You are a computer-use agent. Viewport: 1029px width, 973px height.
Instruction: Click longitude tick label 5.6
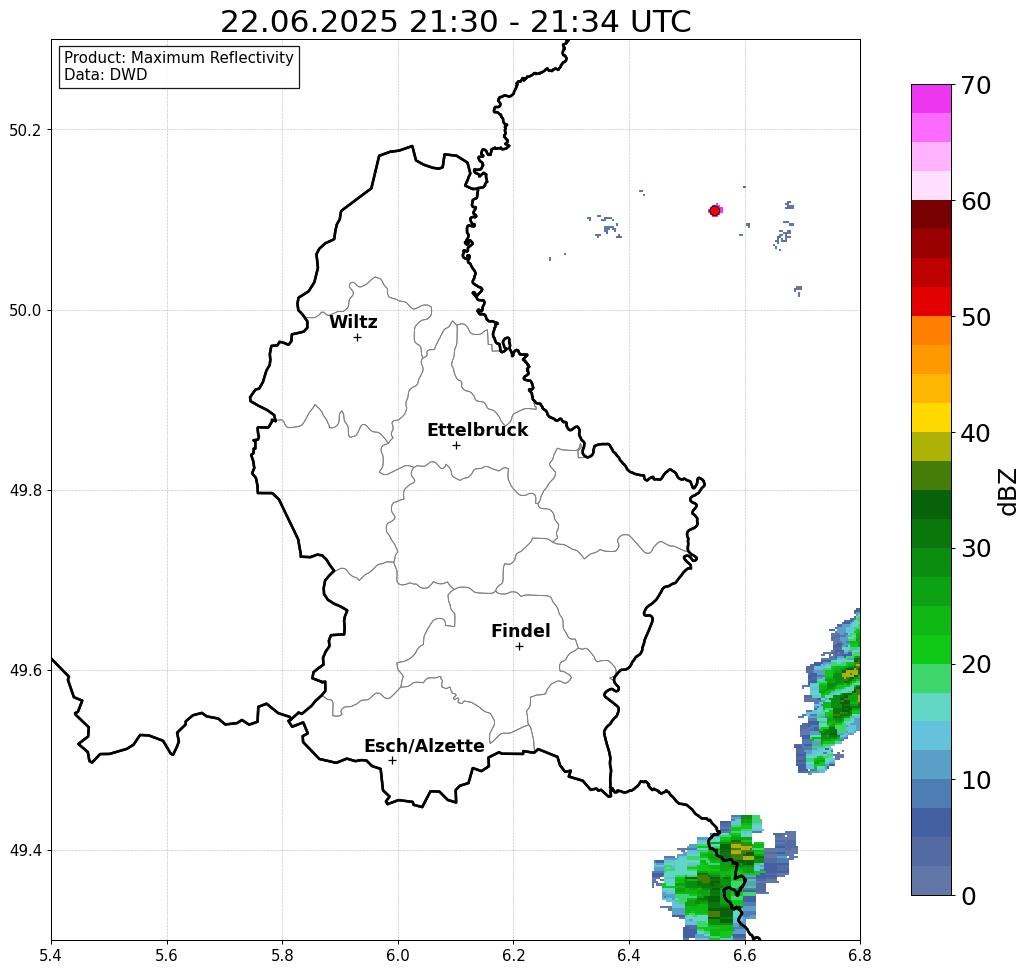167,955
